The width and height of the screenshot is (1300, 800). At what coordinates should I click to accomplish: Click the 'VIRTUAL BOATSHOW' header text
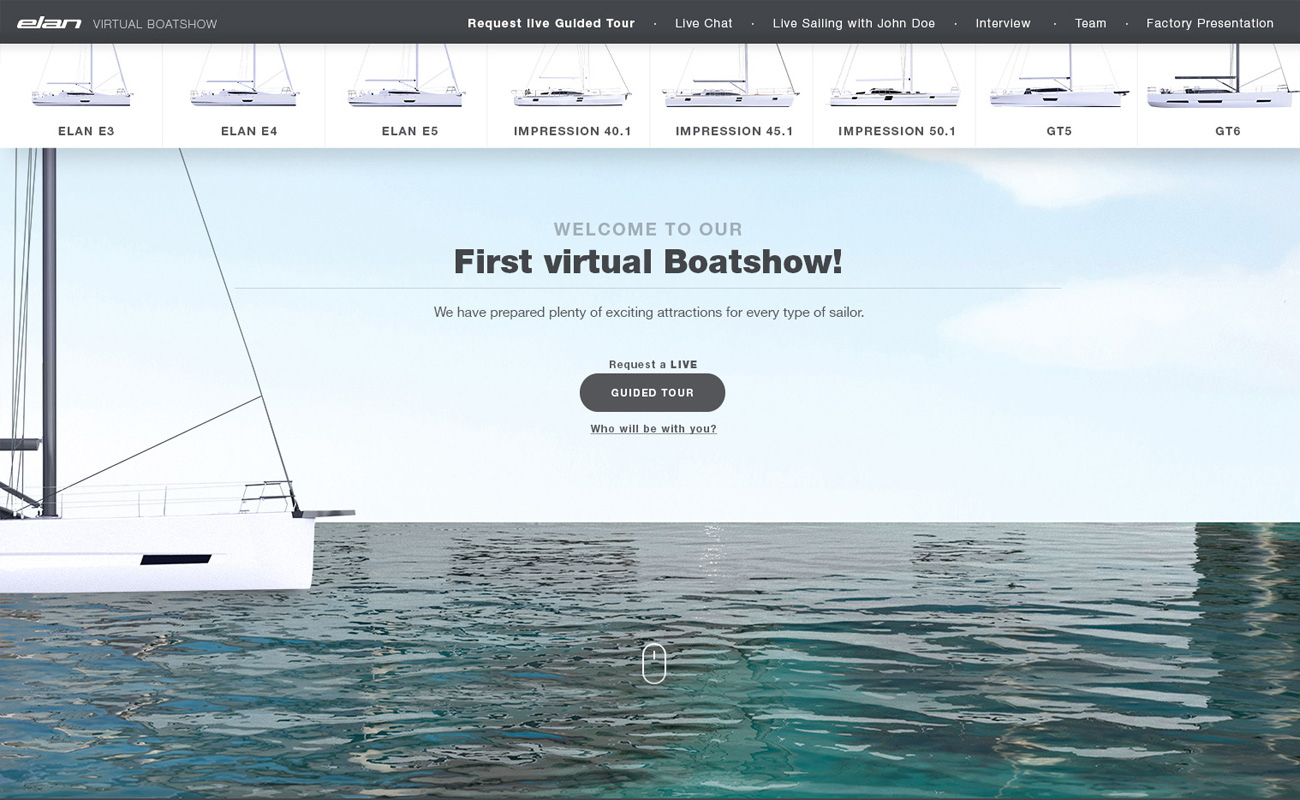tap(155, 24)
